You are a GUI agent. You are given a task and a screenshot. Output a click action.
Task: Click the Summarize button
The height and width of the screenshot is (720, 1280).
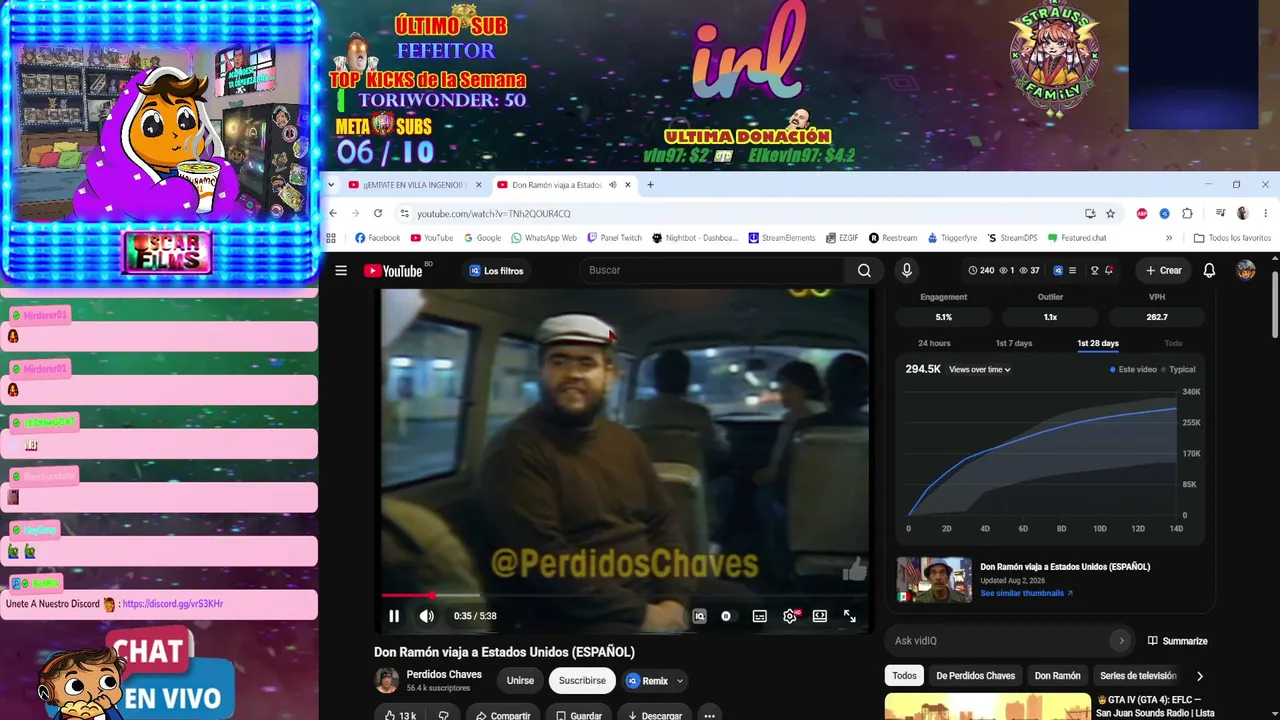[x=1177, y=641]
